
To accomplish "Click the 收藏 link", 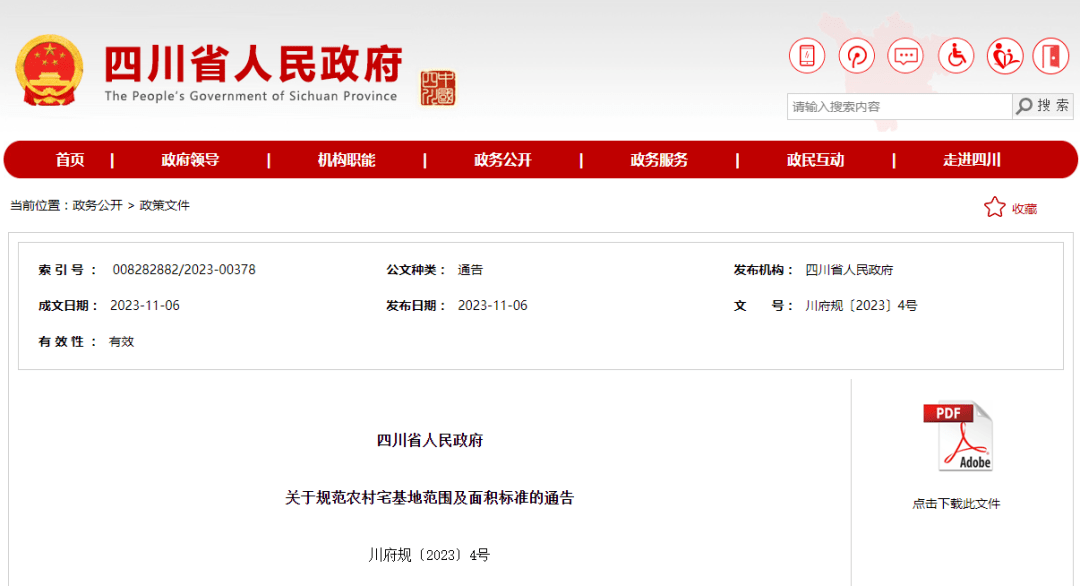I will click(1024, 209).
